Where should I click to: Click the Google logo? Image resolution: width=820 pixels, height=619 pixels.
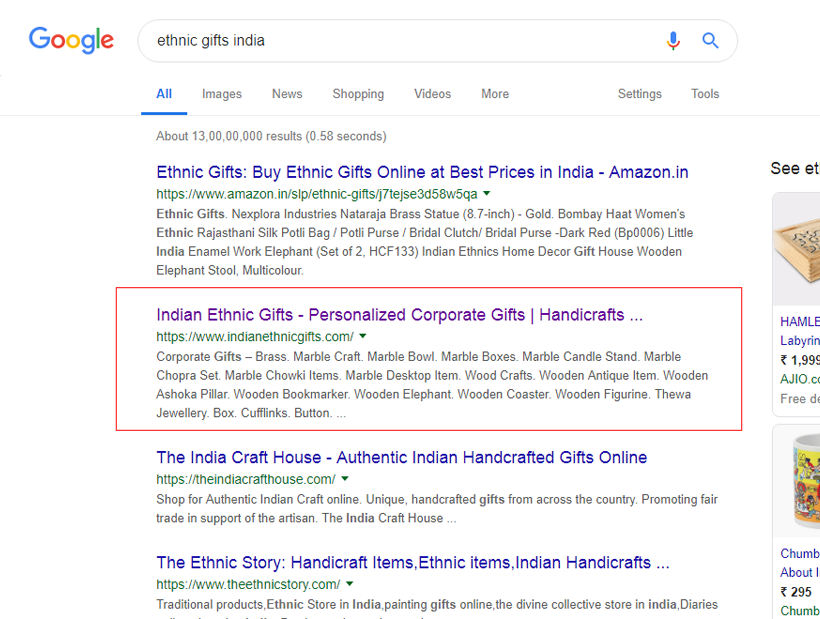coord(71,40)
